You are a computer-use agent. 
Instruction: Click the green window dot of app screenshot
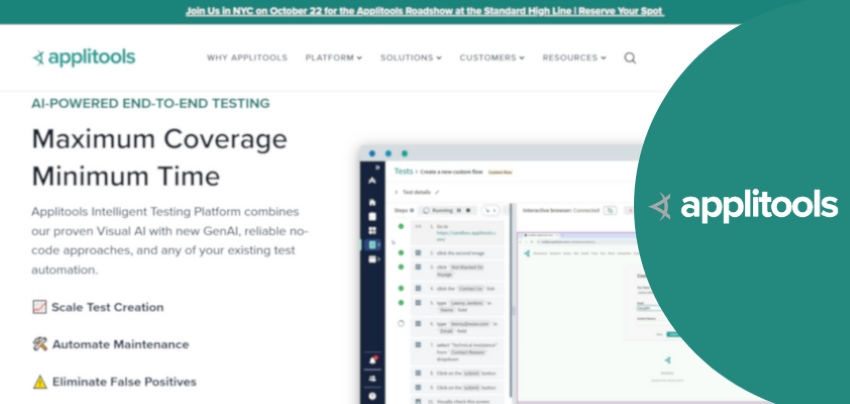click(x=404, y=153)
